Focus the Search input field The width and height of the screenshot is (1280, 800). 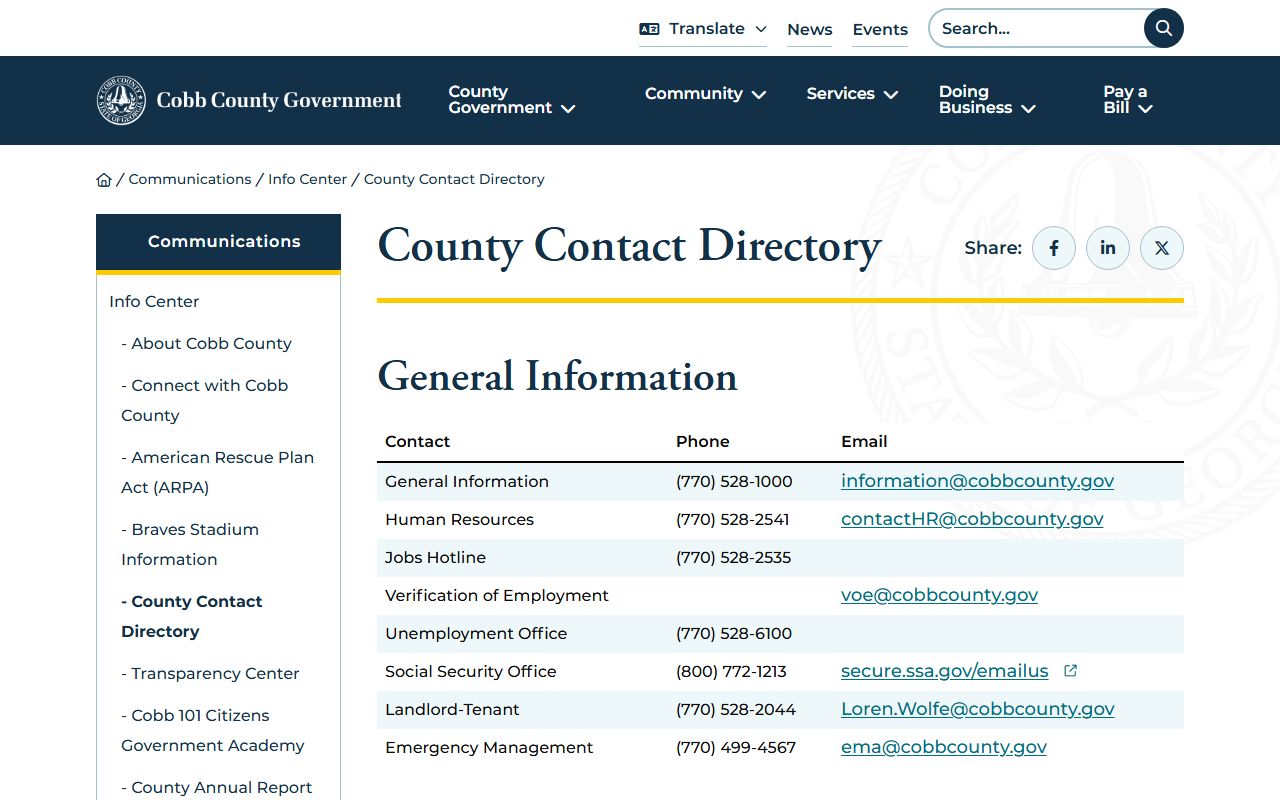1038,28
